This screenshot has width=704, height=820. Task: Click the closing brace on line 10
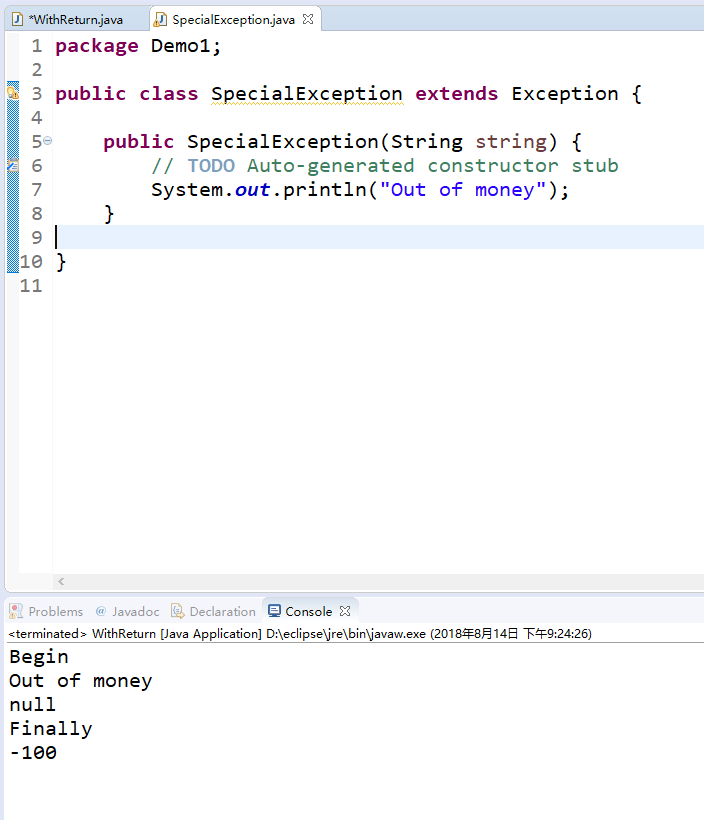(x=61, y=261)
